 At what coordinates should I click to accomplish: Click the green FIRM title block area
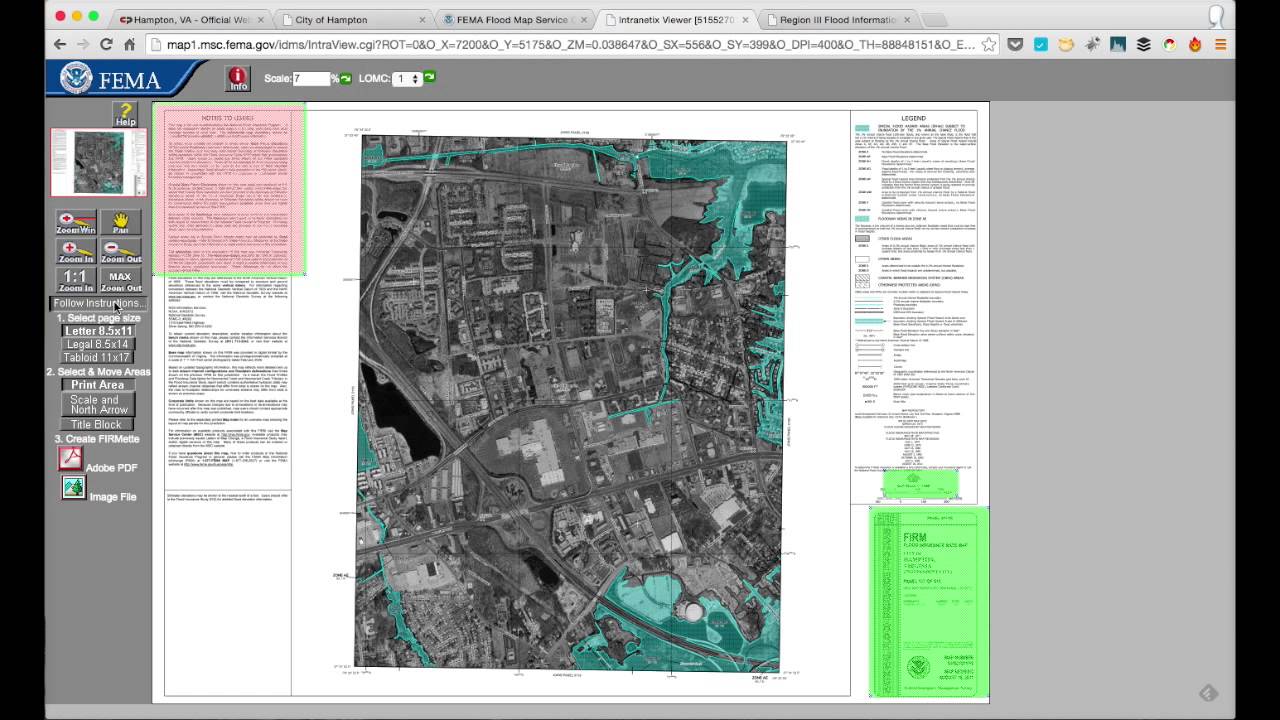click(929, 602)
